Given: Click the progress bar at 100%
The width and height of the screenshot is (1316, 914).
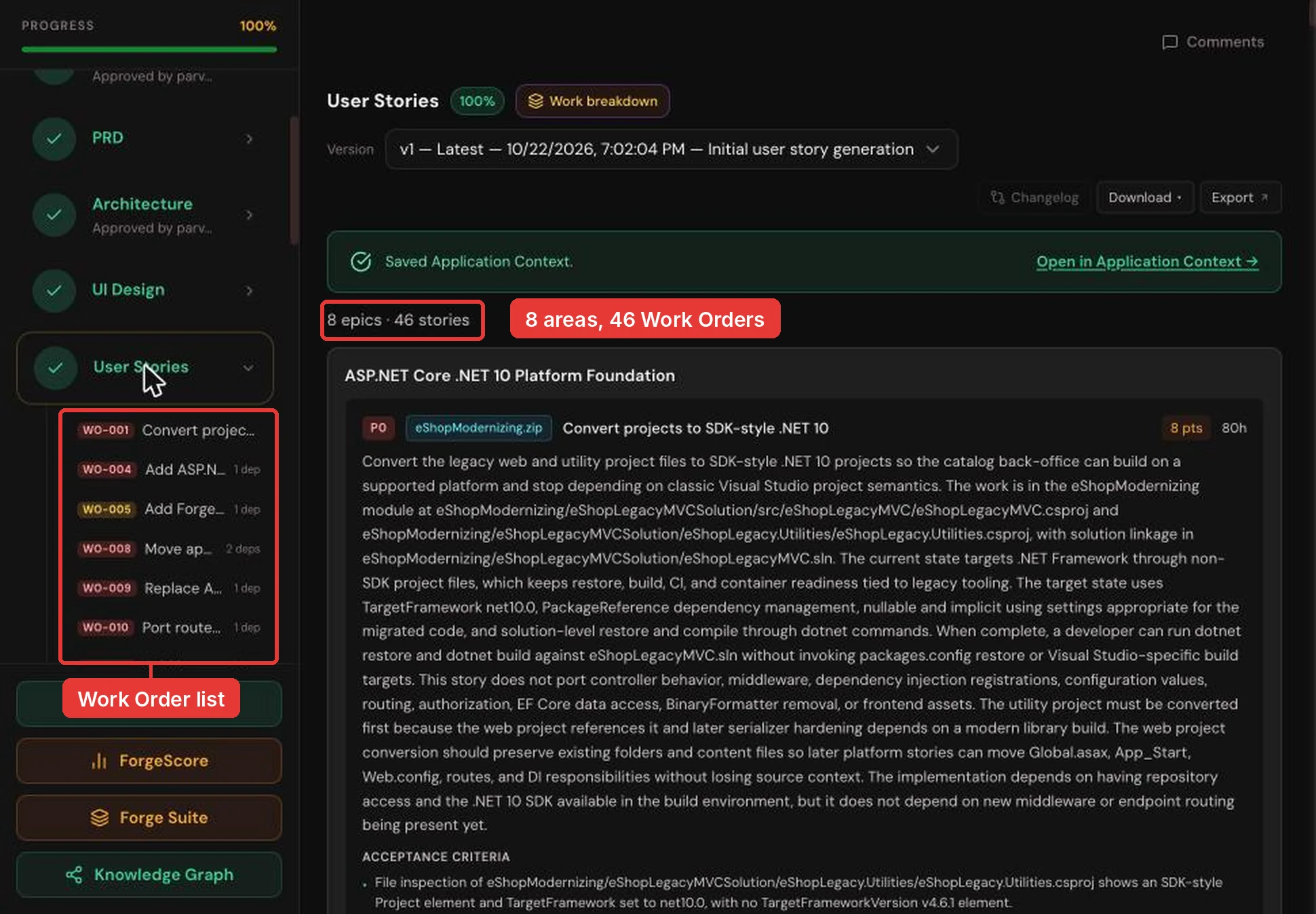Looking at the screenshot, I should pyautogui.click(x=149, y=49).
